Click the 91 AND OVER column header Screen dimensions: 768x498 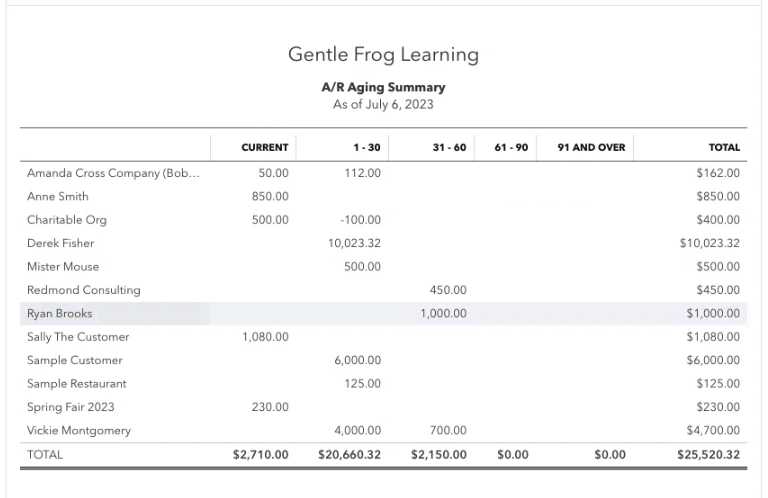(591, 147)
